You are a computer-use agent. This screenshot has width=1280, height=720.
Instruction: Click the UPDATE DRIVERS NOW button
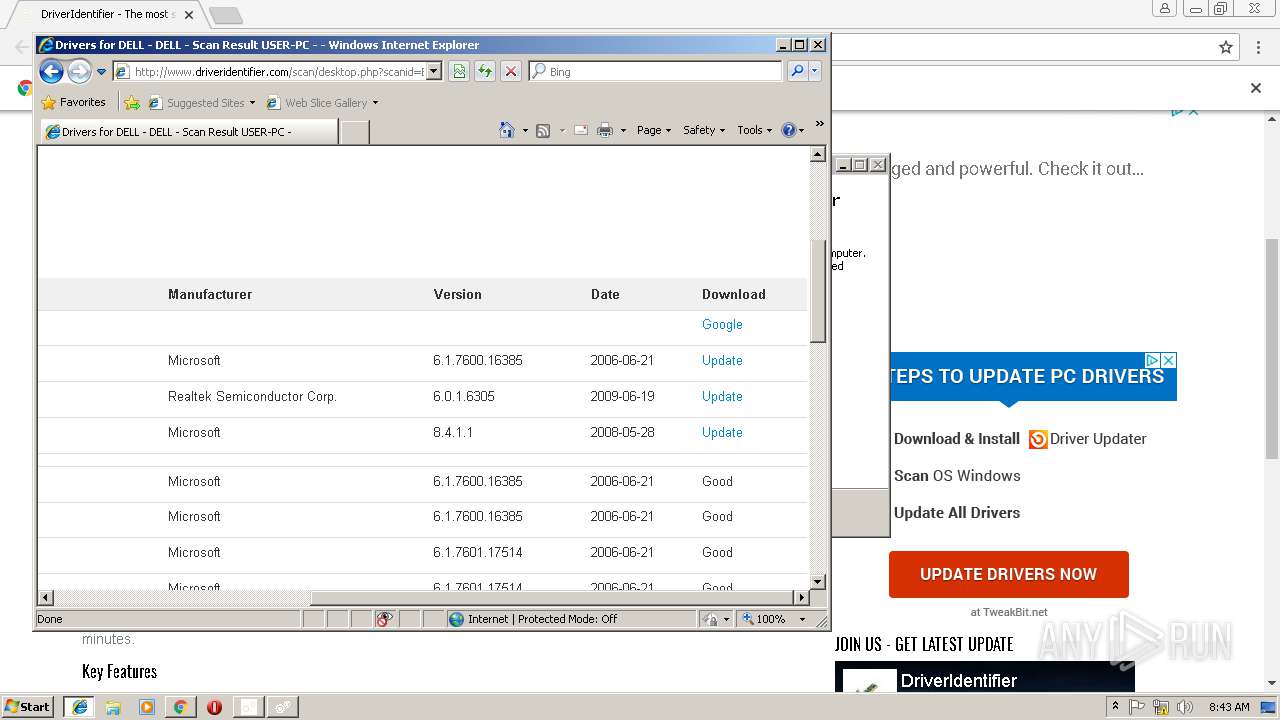click(1008, 574)
